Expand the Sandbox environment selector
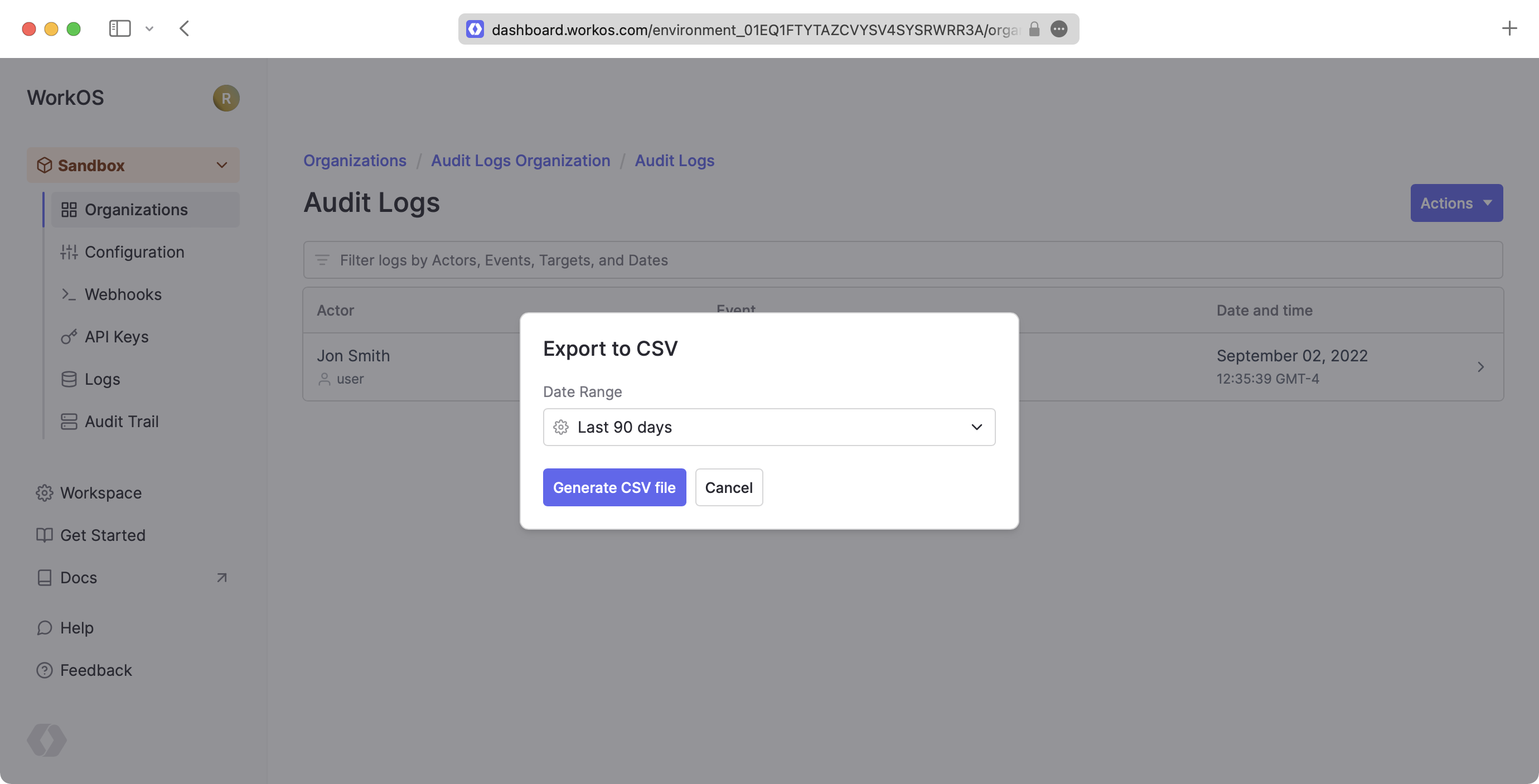 pos(133,166)
